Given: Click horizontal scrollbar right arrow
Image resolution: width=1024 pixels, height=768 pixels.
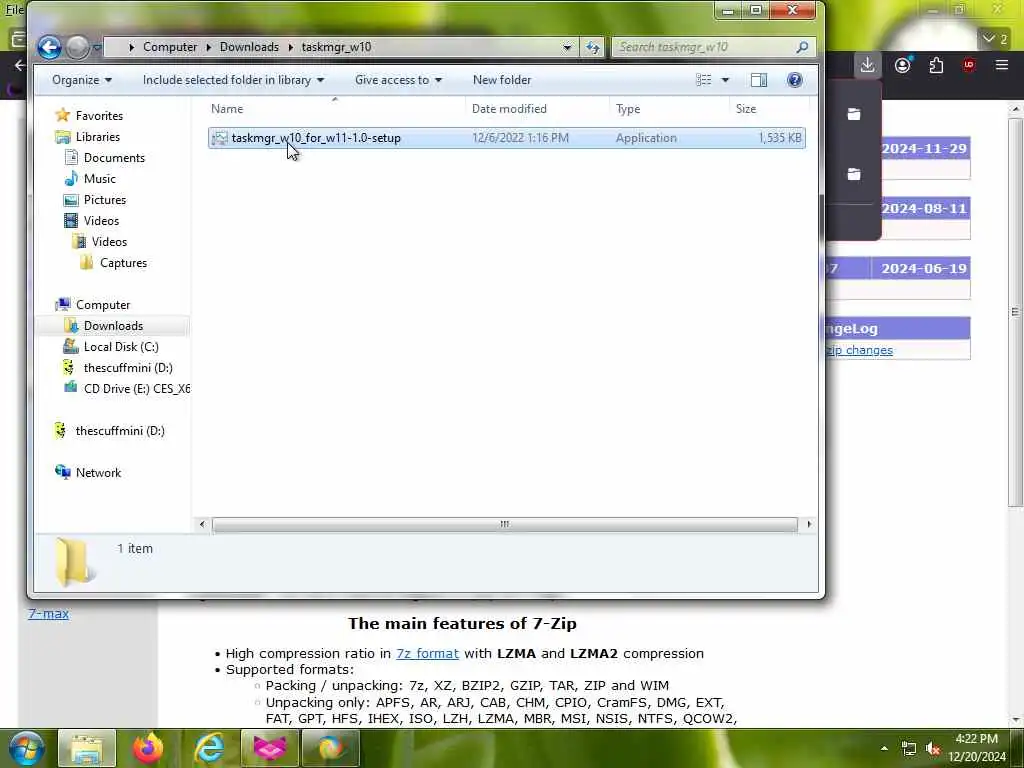Looking at the screenshot, I should [809, 524].
